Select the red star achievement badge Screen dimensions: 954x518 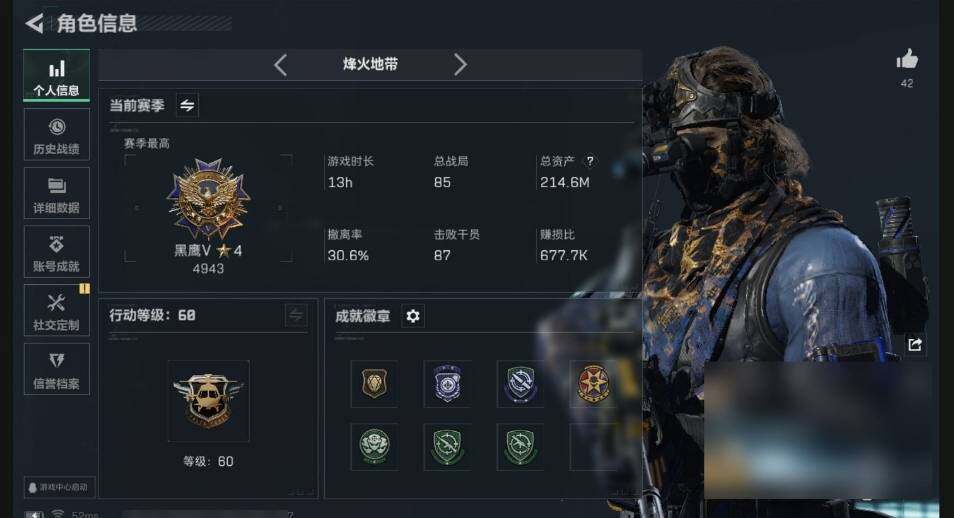click(593, 383)
